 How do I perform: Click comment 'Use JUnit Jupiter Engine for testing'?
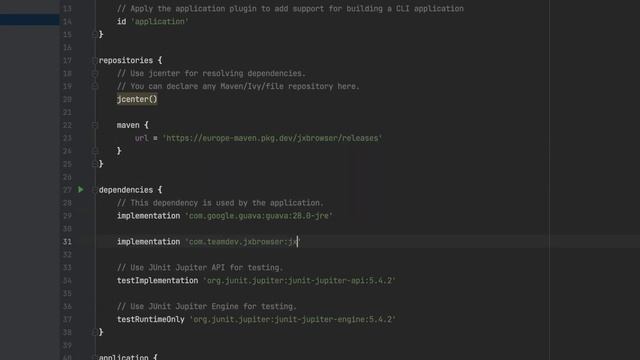coord(207,307)
